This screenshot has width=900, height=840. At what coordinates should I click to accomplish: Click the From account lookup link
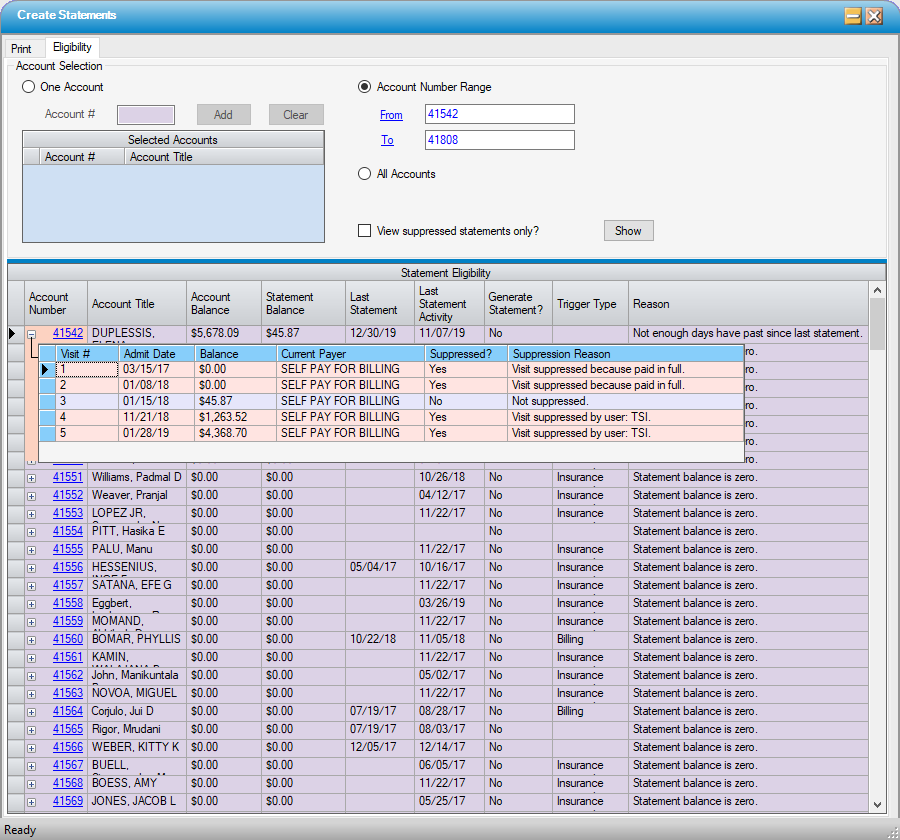pyautogui.click(x=391, y=115)
